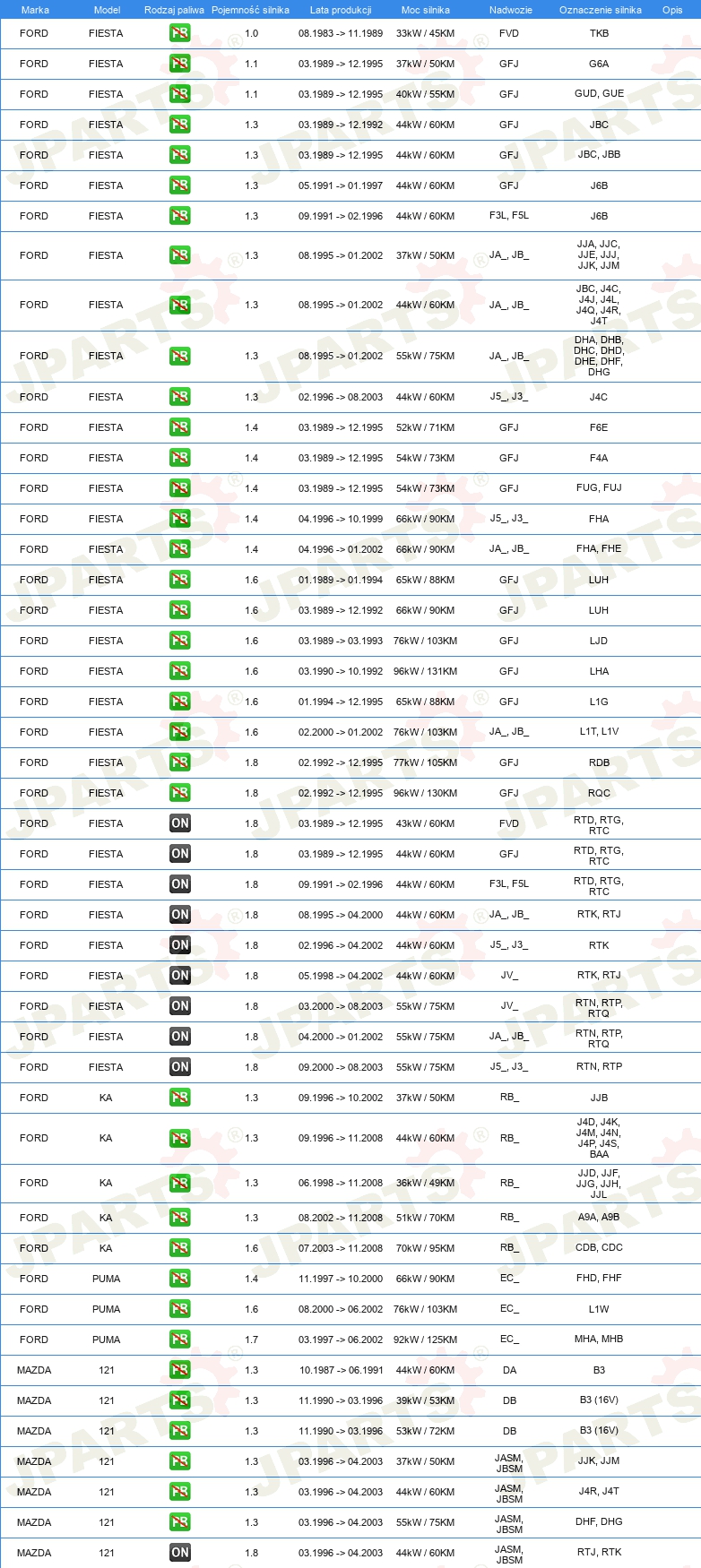Select the date range 08.1983 -> 11.1989
Image resolution: width=701 pixels, height=1568 pixels.
[341, 33]
